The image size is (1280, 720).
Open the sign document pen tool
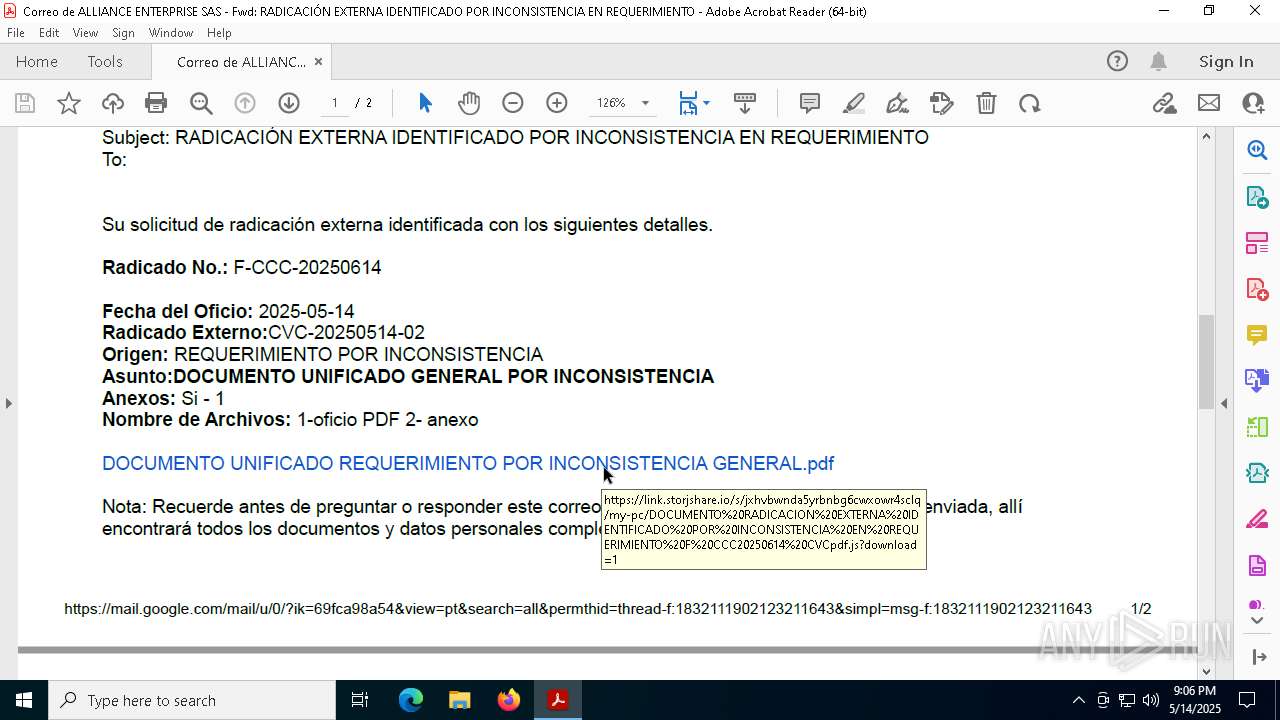[898, 103]
